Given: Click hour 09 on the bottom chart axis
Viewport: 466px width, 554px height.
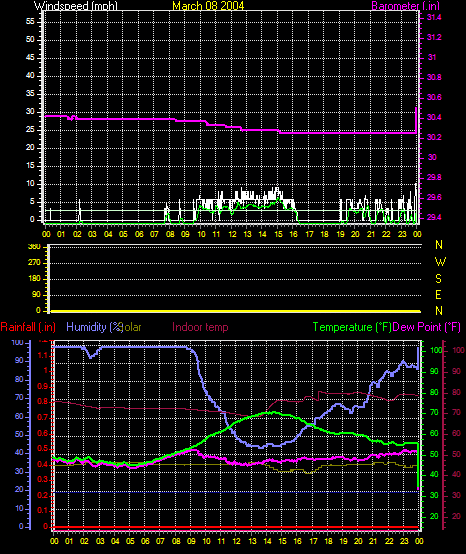Looking at the screenshot, I should click(191, 541).
